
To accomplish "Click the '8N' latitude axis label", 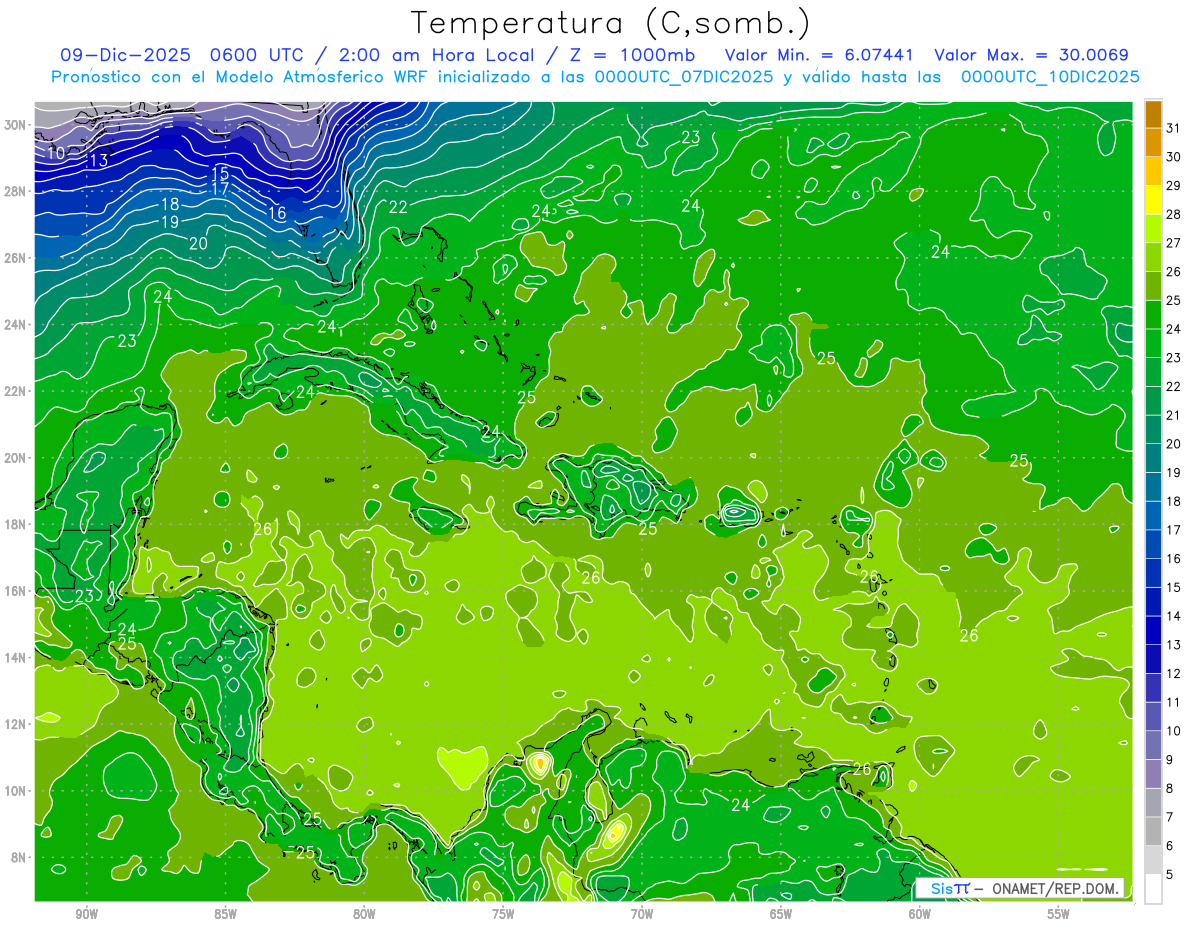I will (19, 858).
